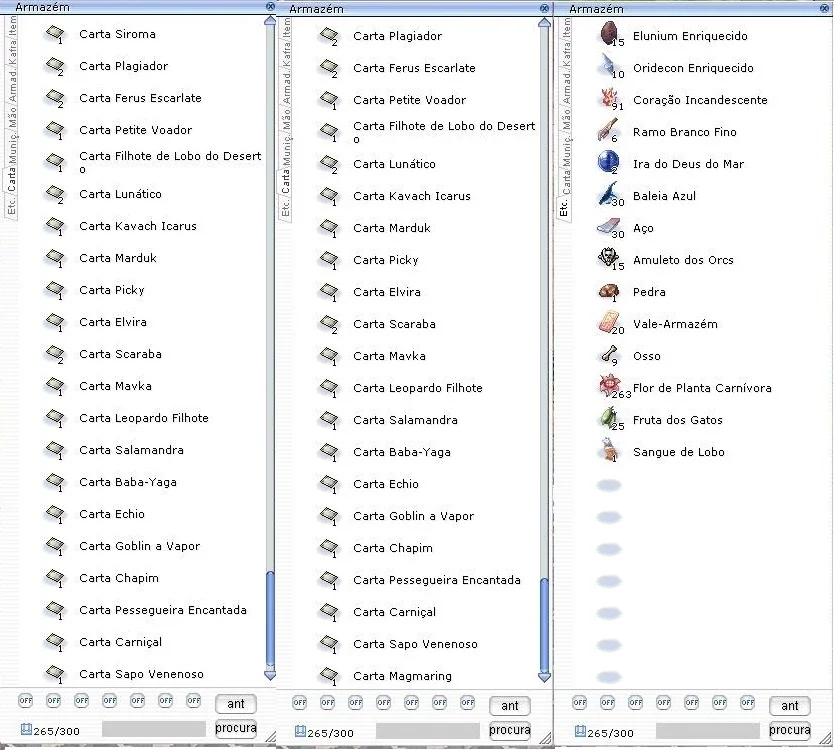Focus the search field in right window
This screenshot has width=834, height=750.
pos(708,731)
